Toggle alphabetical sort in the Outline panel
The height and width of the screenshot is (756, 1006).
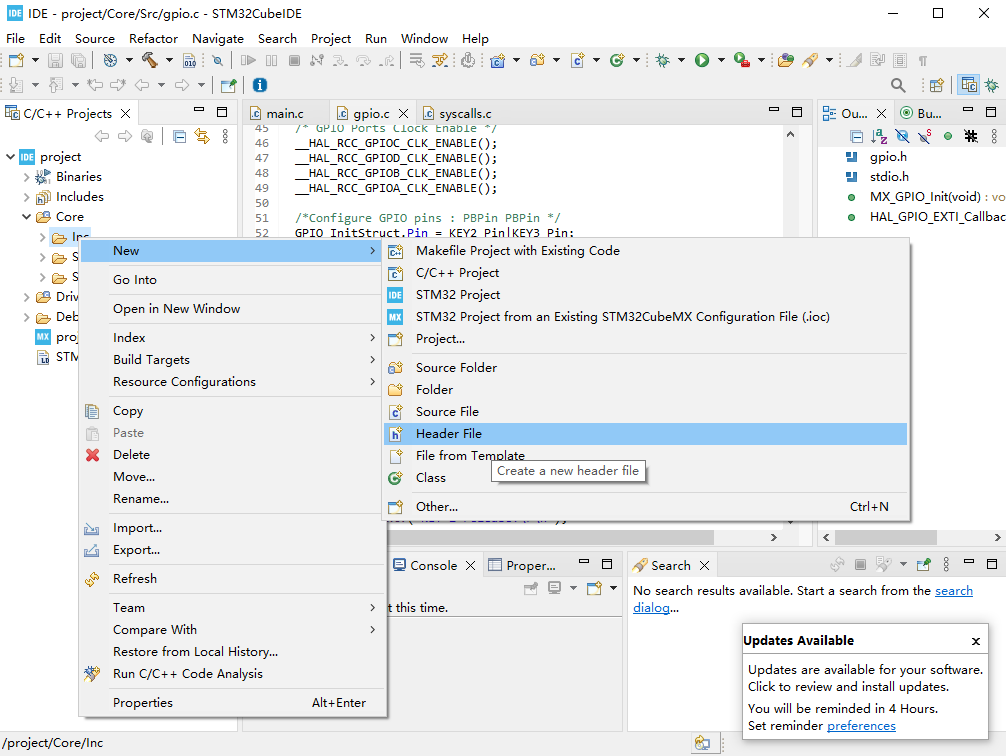(x=879, y=136)
